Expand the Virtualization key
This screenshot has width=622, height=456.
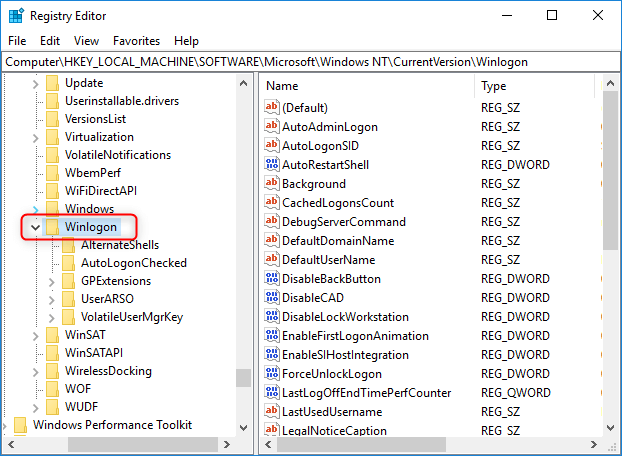(x=35, y=137)
